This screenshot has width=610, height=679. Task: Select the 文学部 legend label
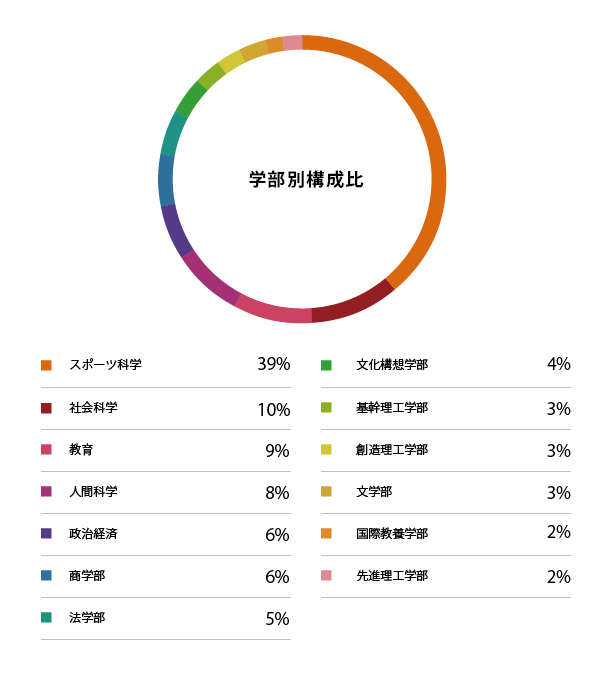[x=374, y=491]
